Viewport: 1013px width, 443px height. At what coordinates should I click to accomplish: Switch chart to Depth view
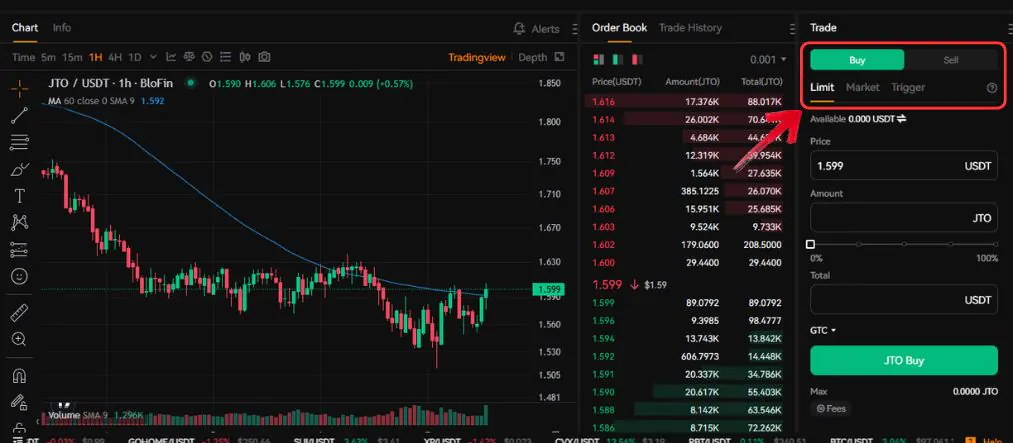[532, 57]
